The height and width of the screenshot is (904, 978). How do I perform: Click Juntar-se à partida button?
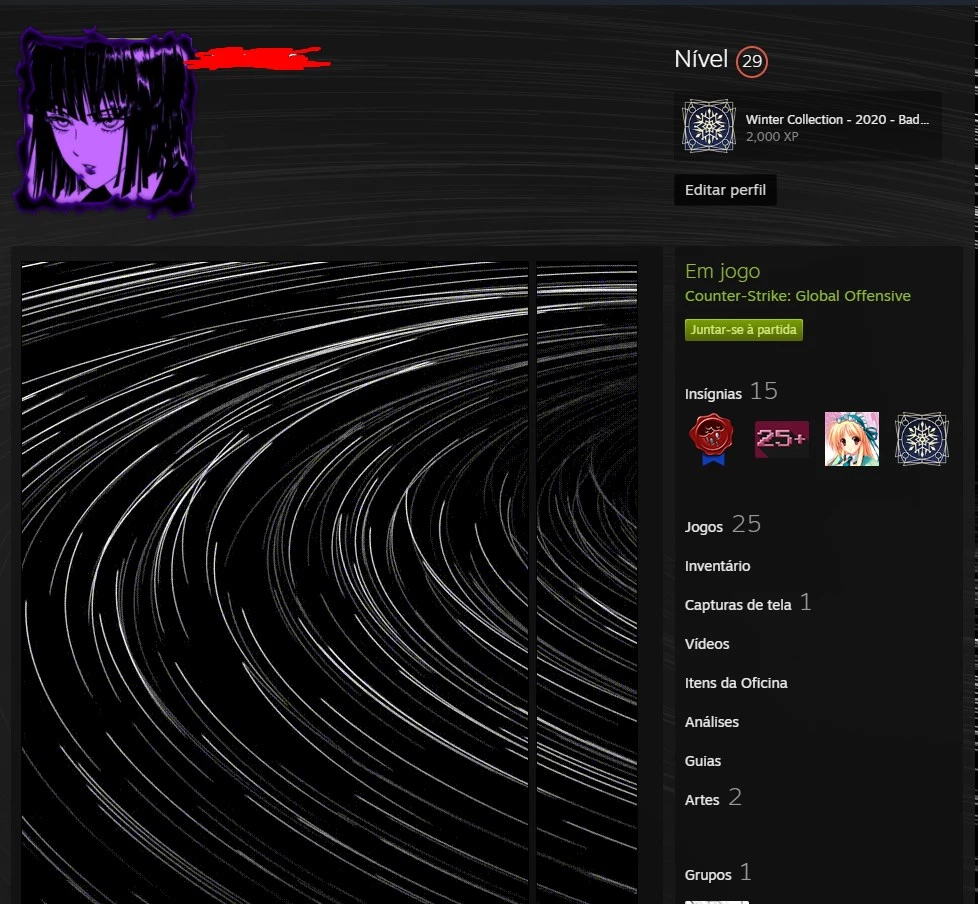(x=743, y=329)
